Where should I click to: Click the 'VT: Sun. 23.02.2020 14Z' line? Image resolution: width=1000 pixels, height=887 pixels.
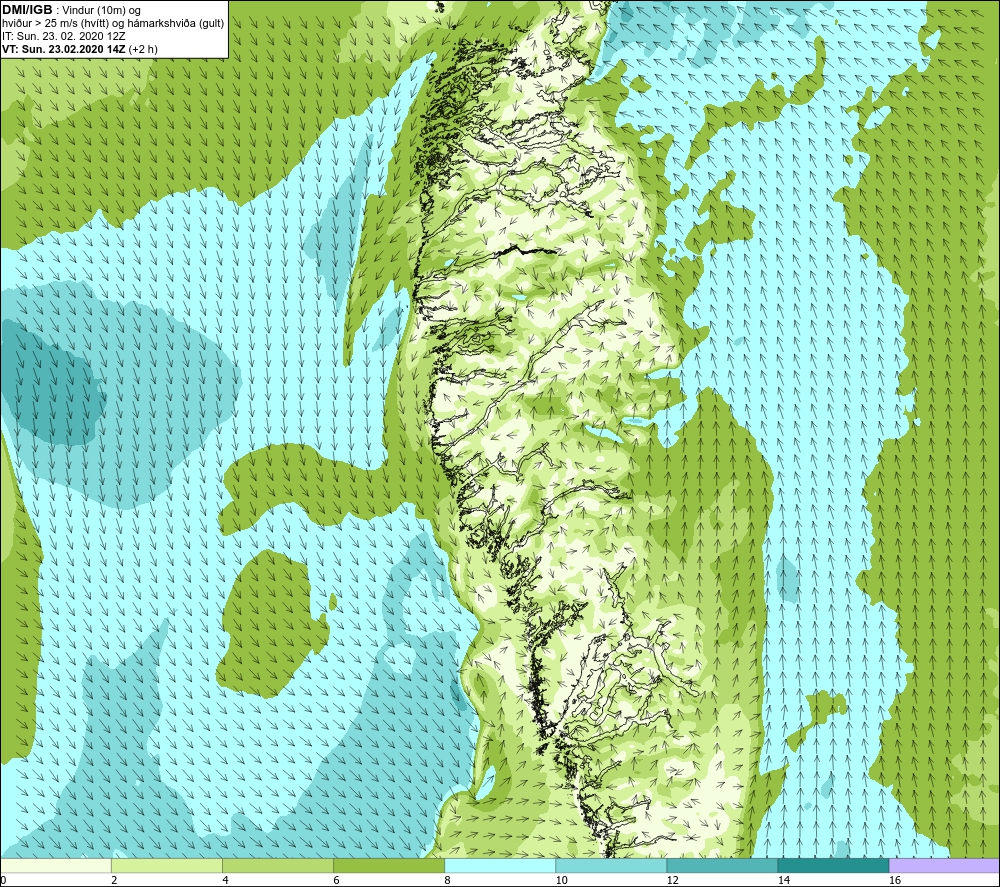[x=64, y=49]
